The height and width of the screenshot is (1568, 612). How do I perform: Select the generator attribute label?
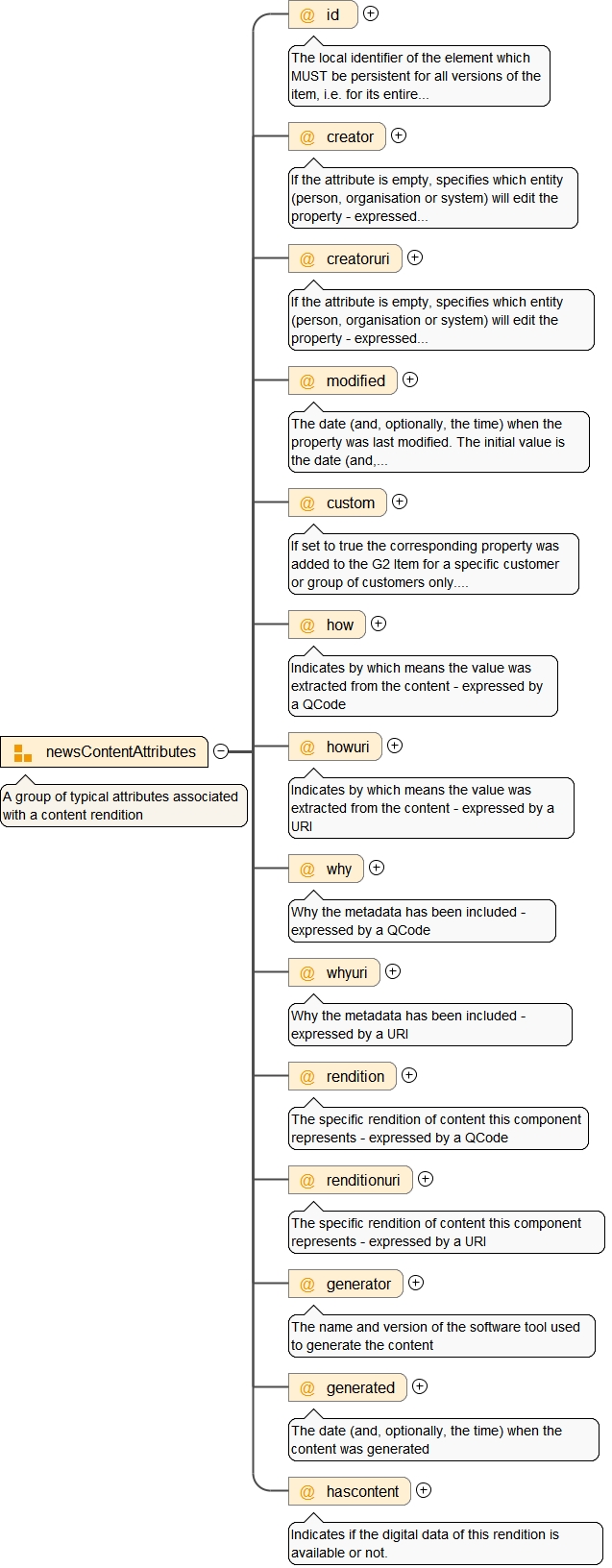(358, 1284)
